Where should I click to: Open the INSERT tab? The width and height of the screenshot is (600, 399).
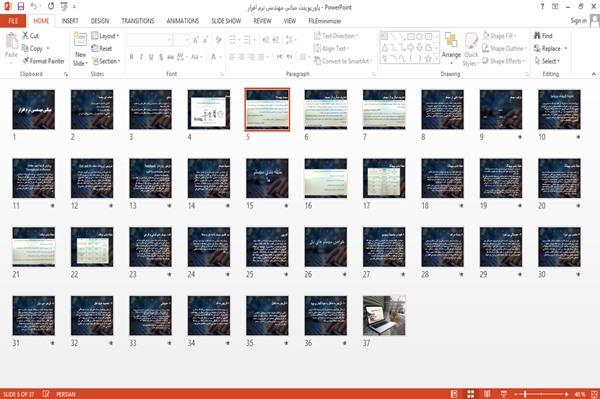coord(70,21)
